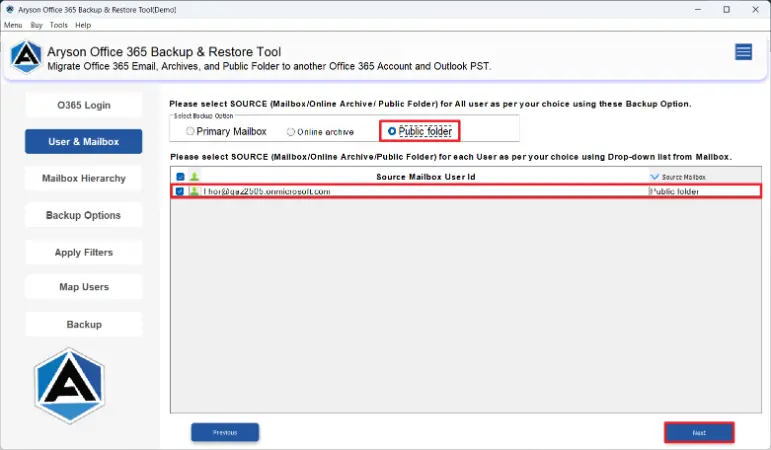Uncheck the thor user row checkbox
This screenshot has height=450, width=771.
point(179,191)
